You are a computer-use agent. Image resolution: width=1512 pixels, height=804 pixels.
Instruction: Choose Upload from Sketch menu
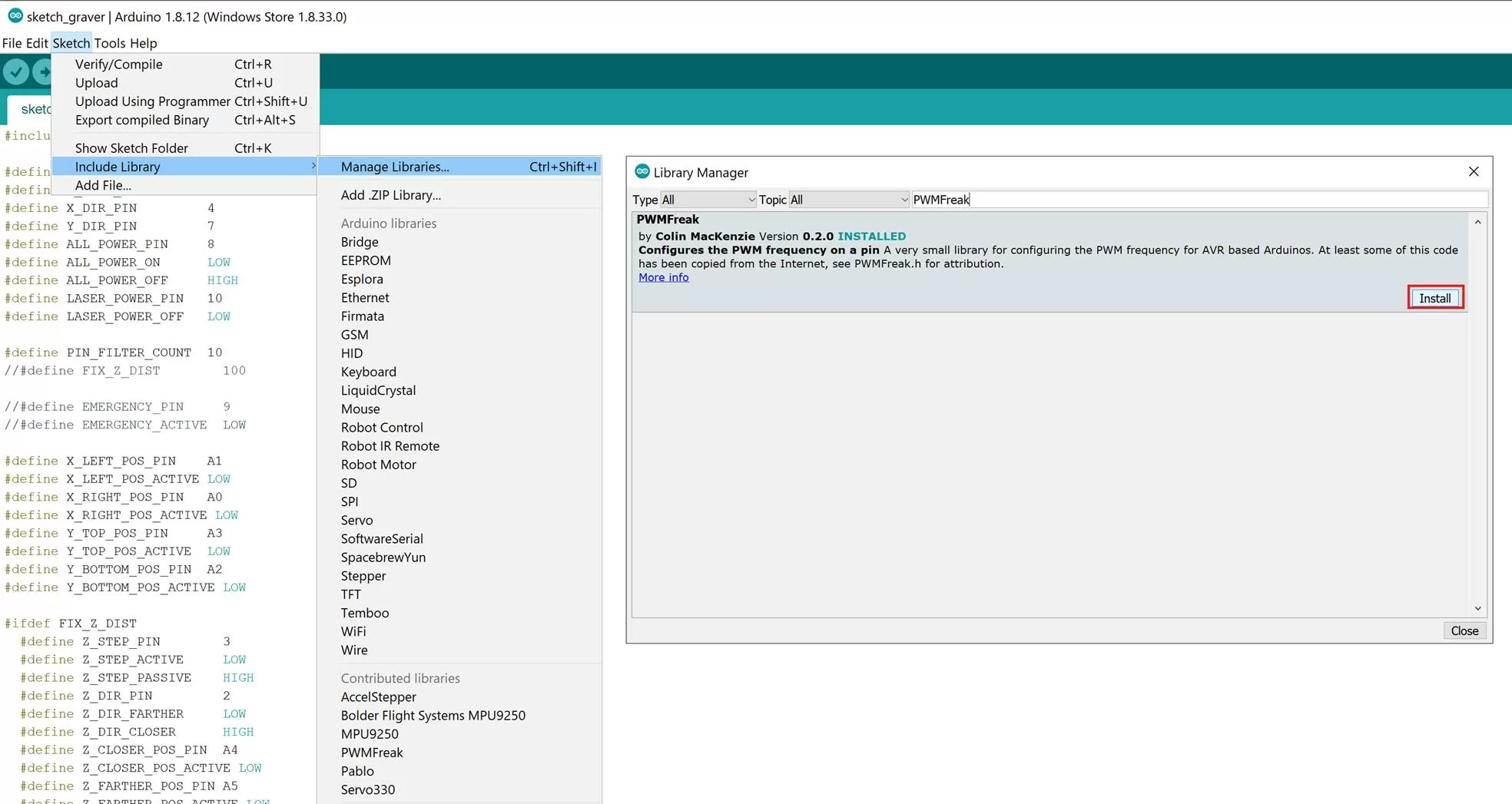click(184, 83)
